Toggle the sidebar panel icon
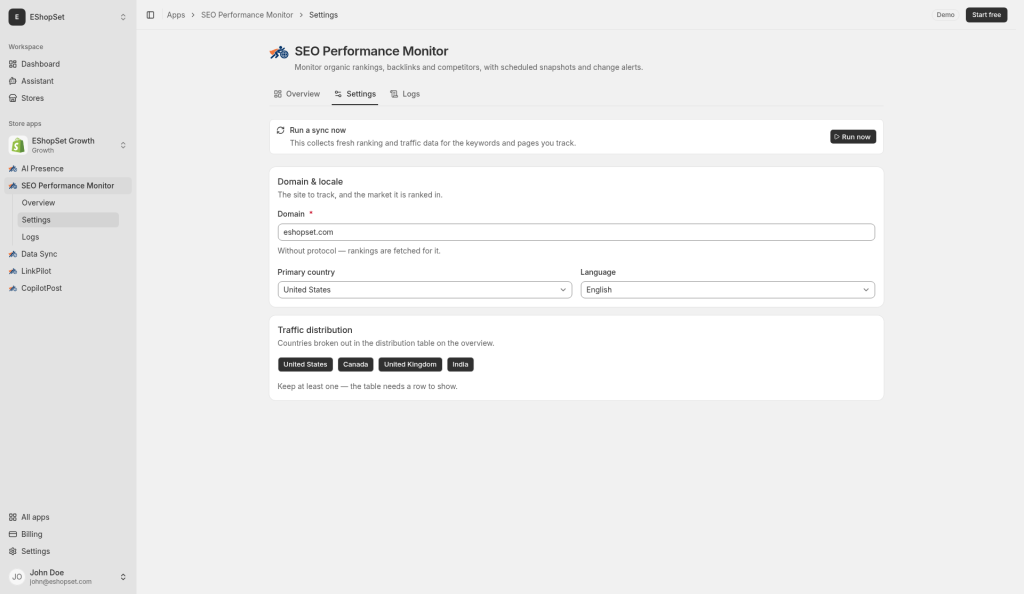Viewport: 1024px width, 594px height. [x=150, y=15]
